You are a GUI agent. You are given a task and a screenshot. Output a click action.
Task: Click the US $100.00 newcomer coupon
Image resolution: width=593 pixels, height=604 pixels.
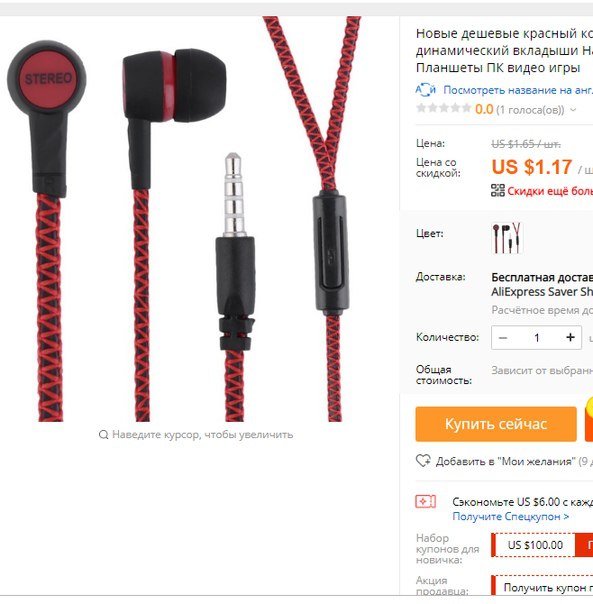[x=535, y=545]
